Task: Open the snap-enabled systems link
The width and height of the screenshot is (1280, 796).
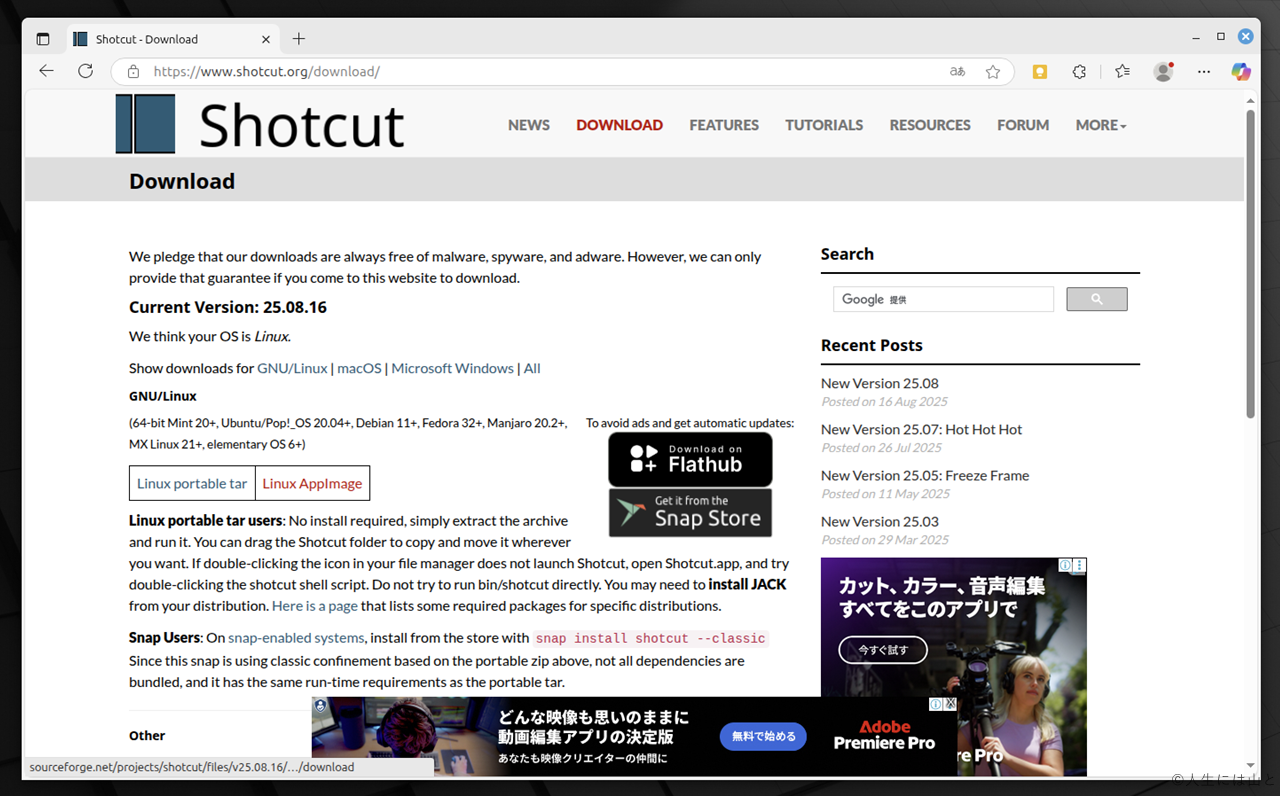Action: (296, 637)
